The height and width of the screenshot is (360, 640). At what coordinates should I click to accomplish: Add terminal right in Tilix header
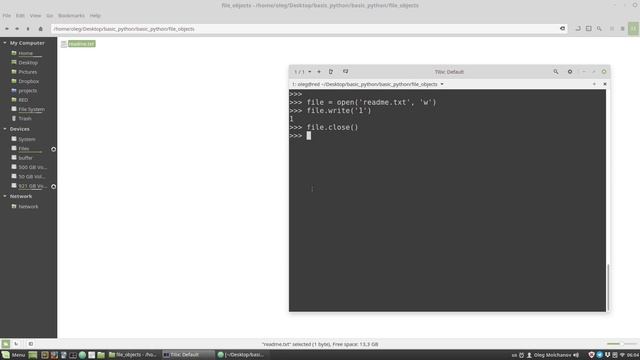331,72
